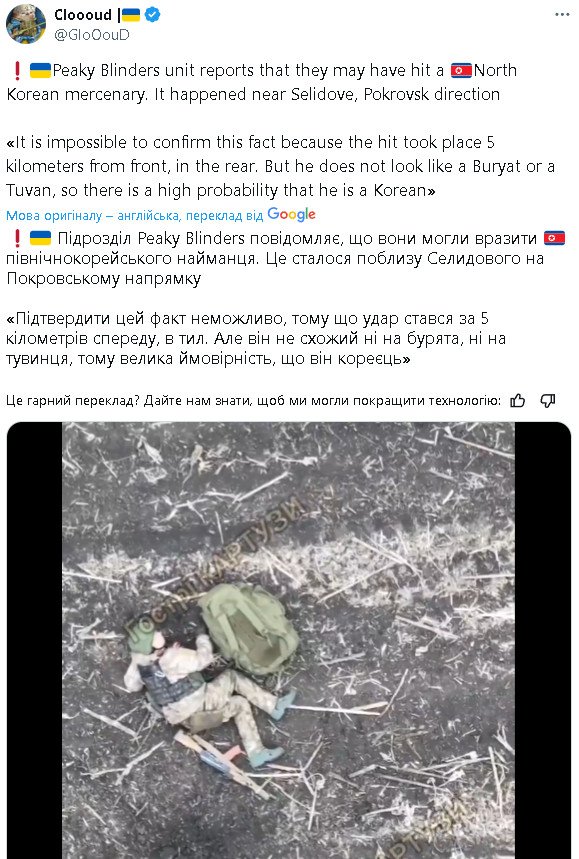Open the three-dots more options menu
This screenshot has width=579, height=859.
pos(561,15)
